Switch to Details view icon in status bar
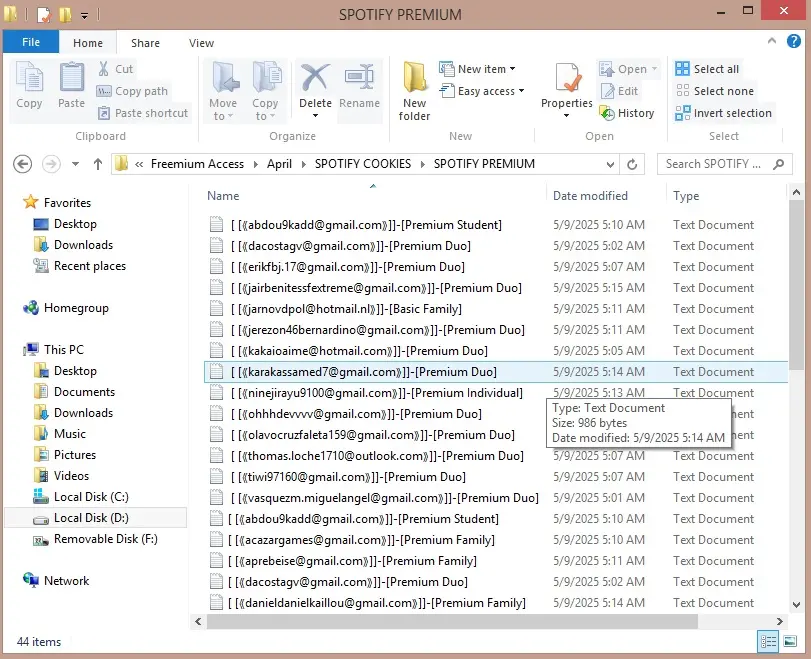The image size is (811, 659). click(x=768, y=642)
